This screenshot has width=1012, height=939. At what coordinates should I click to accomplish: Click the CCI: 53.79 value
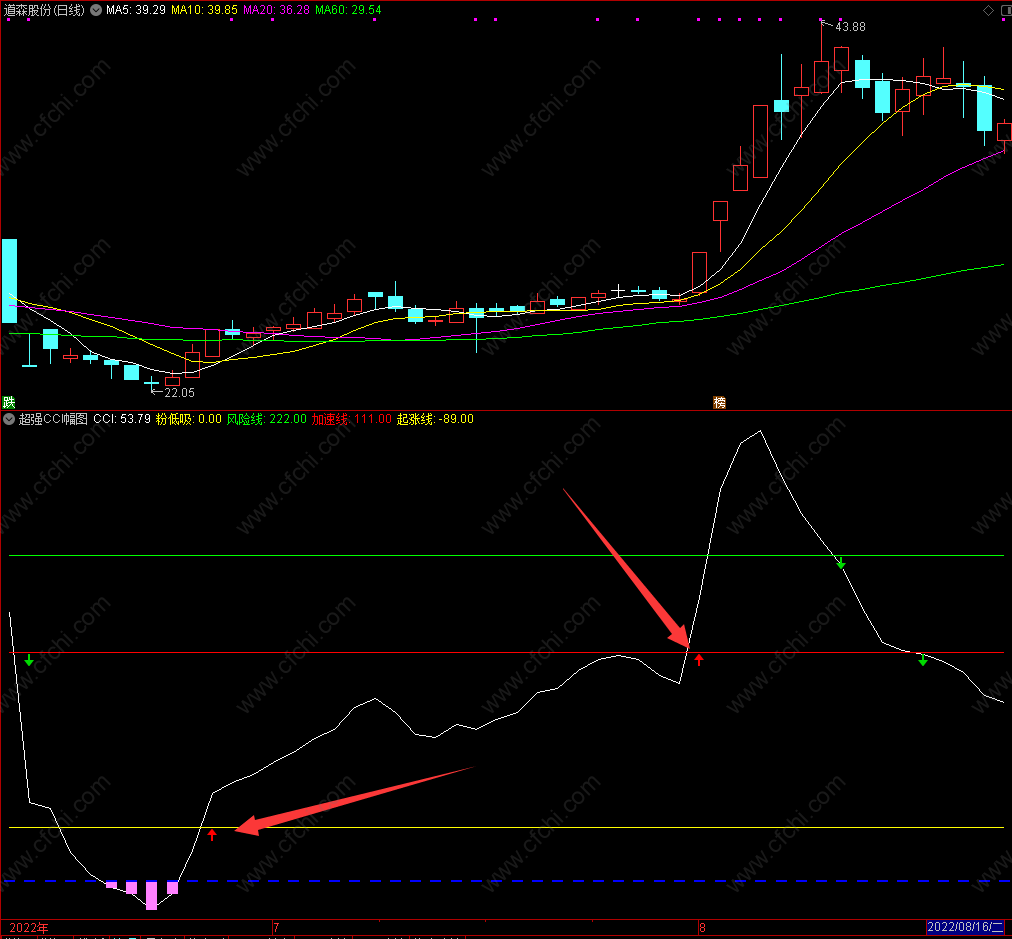click(x=122, y=419)
